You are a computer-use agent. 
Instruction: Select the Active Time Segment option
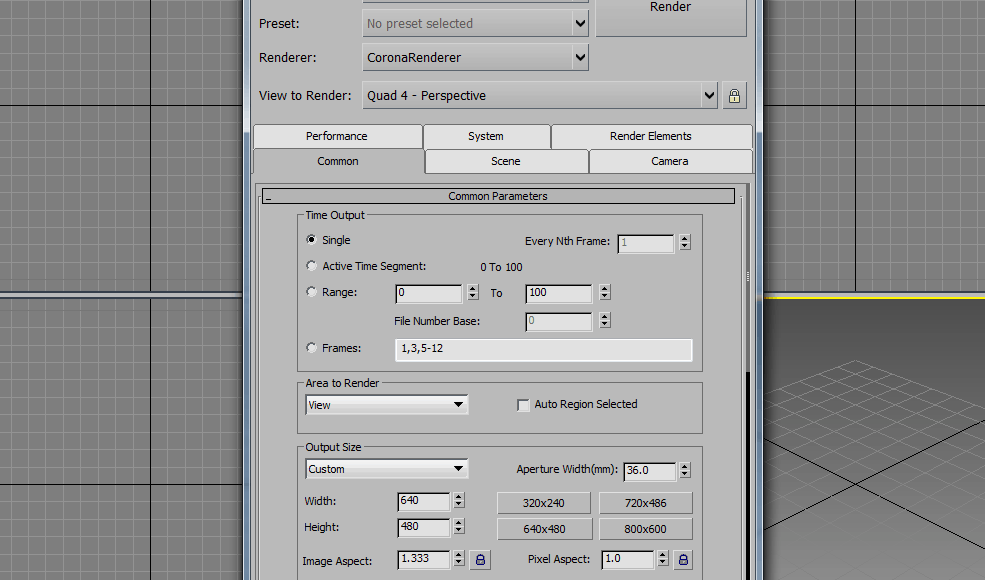tap(311, 267)
